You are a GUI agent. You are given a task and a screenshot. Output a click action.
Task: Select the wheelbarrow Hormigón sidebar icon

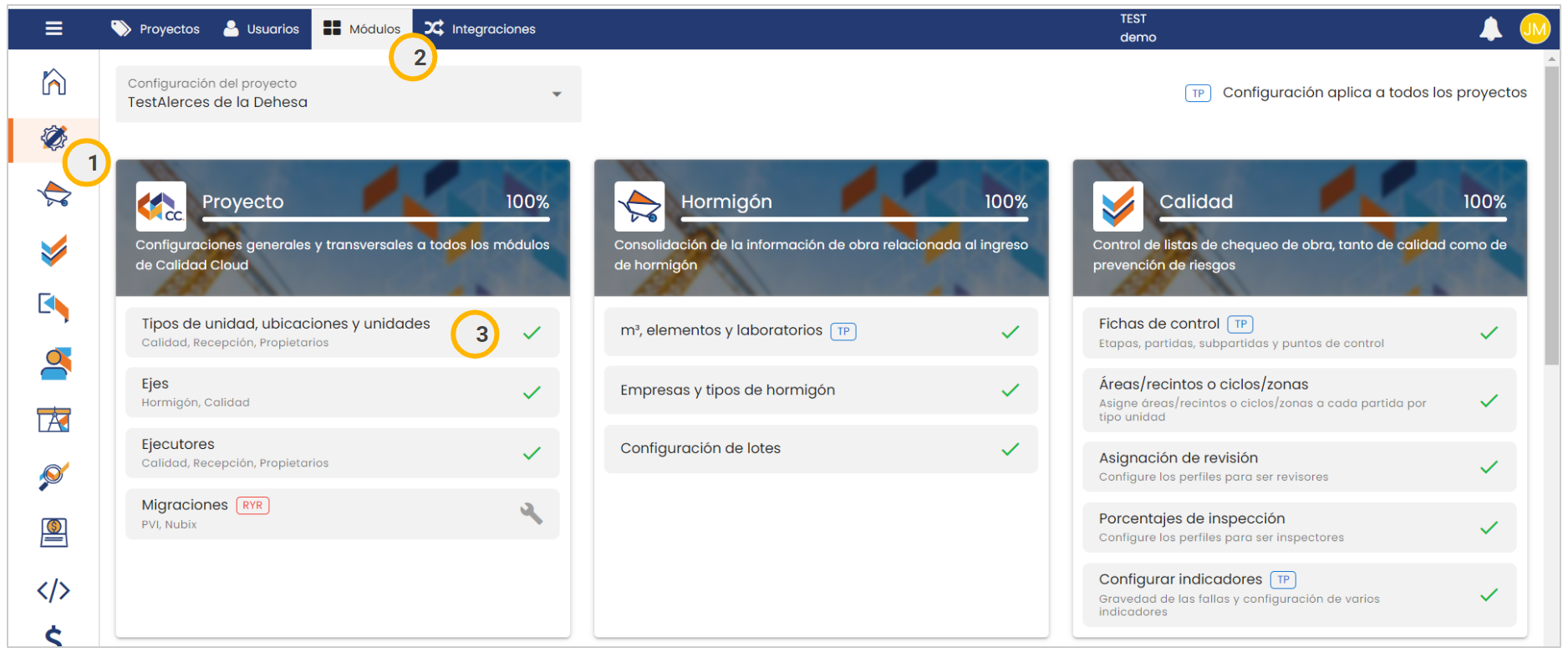pyautogui.click(x=53, y=195)
